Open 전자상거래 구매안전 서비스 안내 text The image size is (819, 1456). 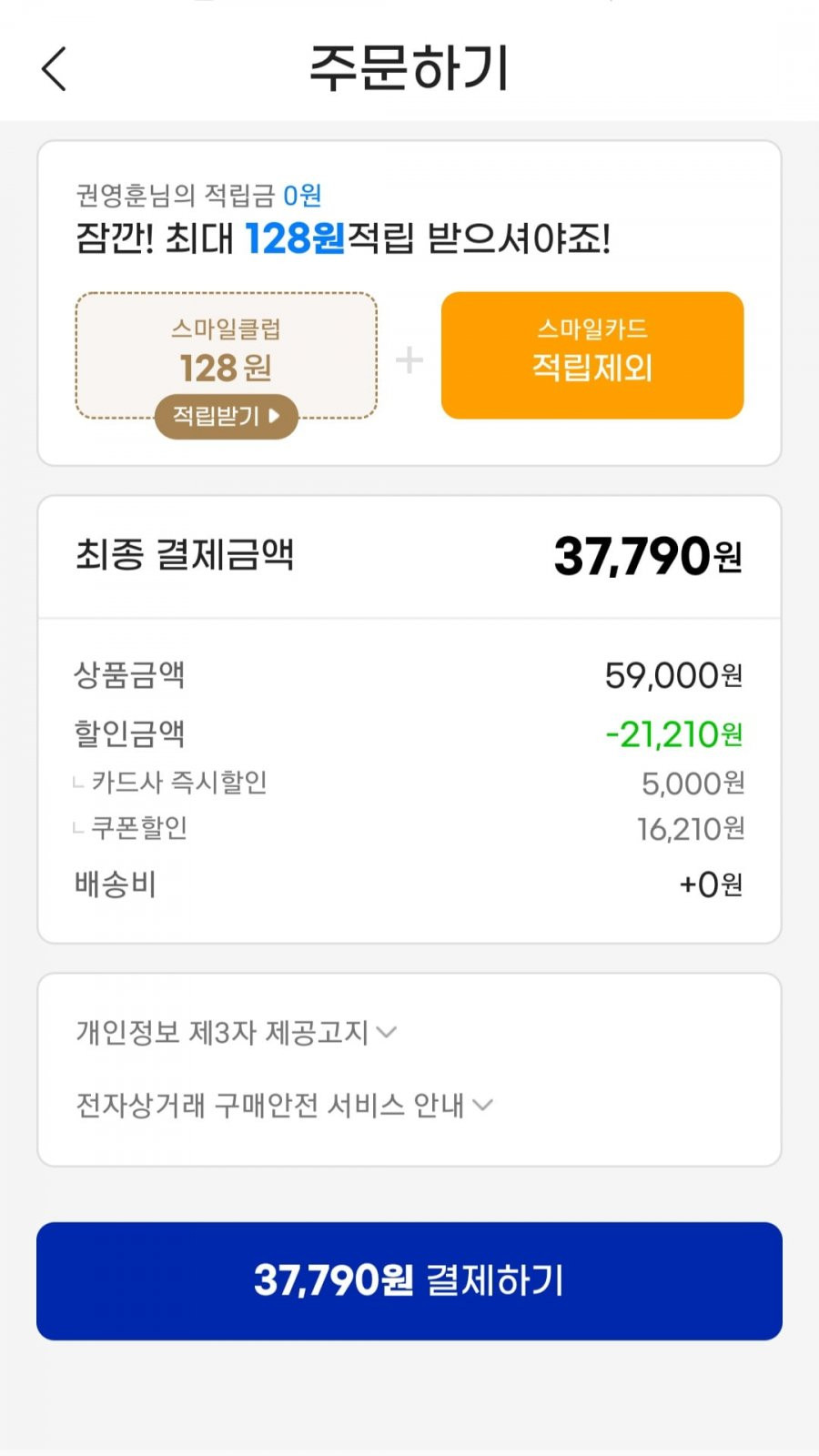[x=270, y=1105]
